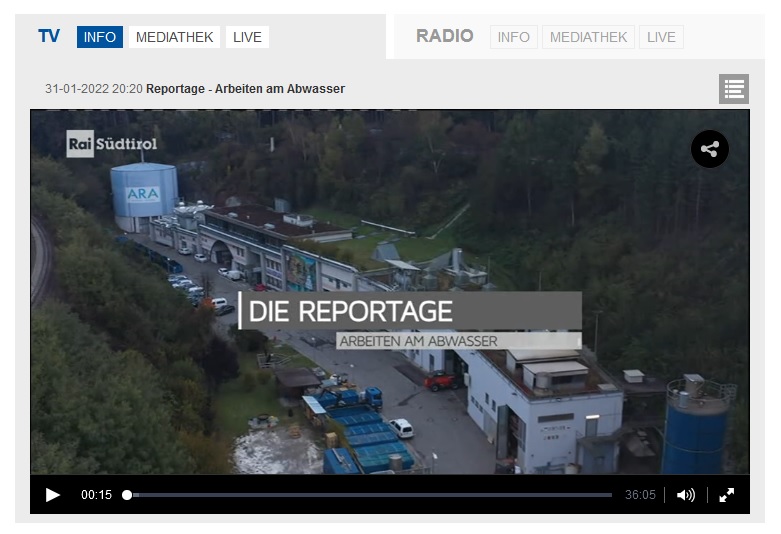
Task: Click the total duration 36:05
Action: pos(640,495)
